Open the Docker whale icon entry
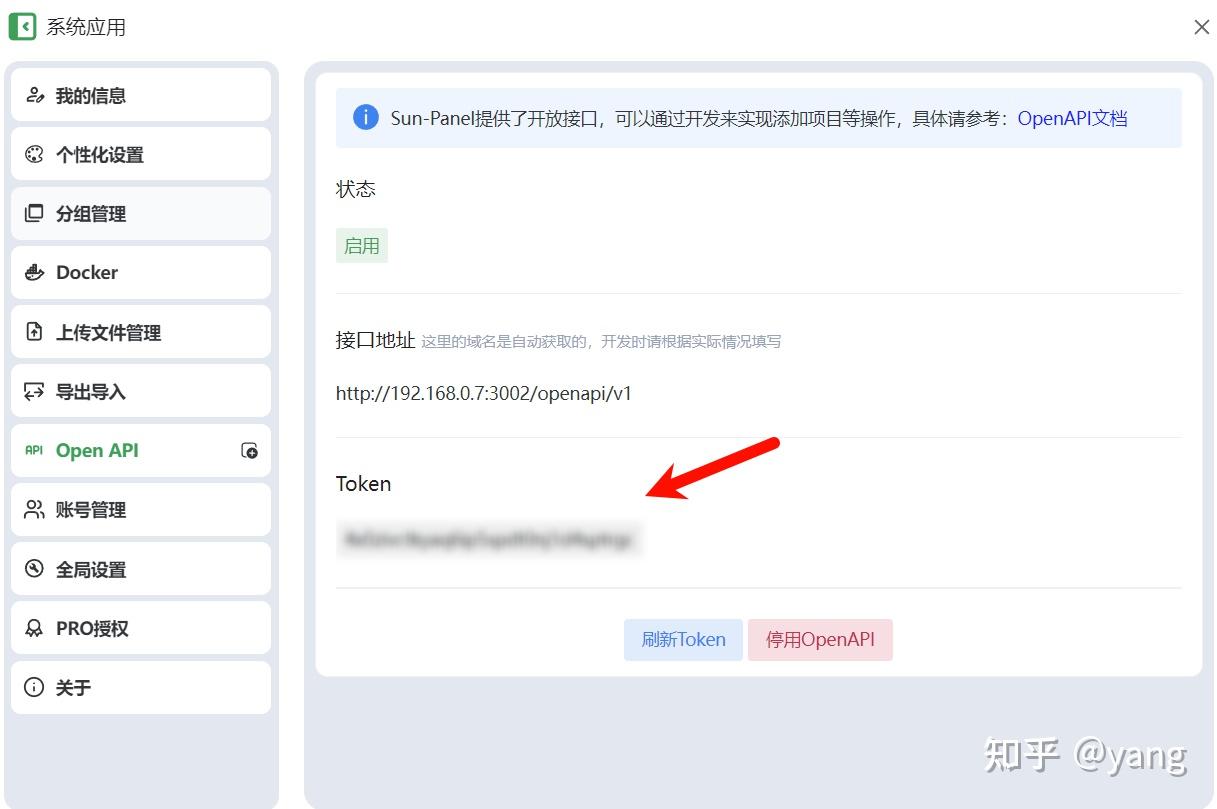This screenshot has height=809, width=1217. pos(35,272)
